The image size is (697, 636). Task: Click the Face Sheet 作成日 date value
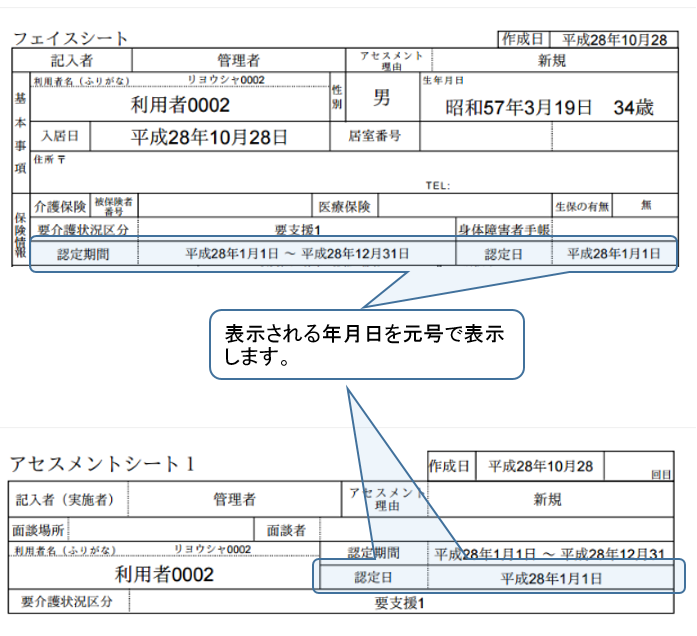(614, 39)
